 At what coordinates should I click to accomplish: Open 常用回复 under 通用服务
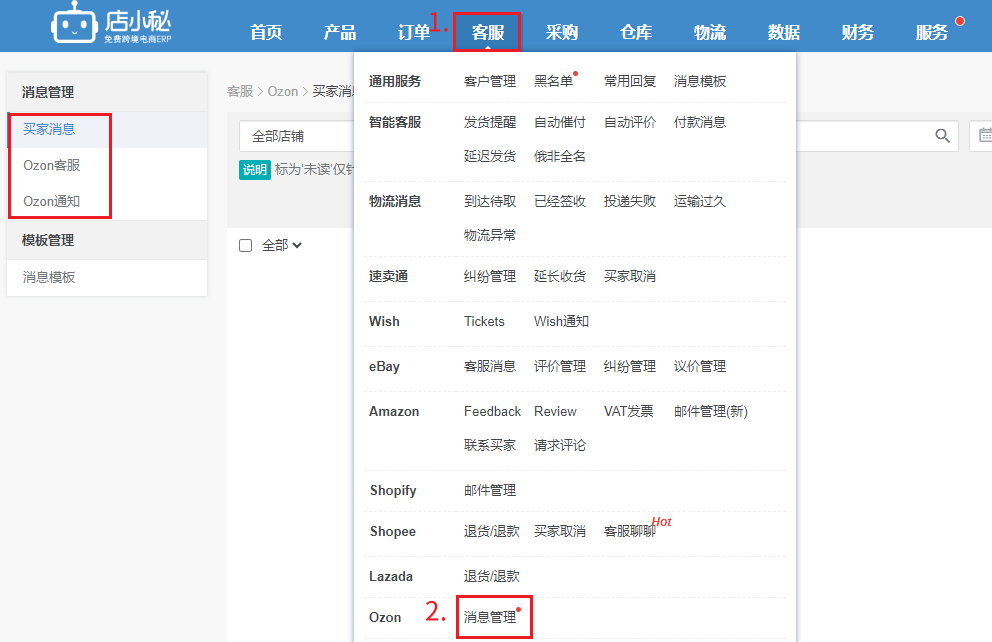pyautogui.click(x=630, y=82)
